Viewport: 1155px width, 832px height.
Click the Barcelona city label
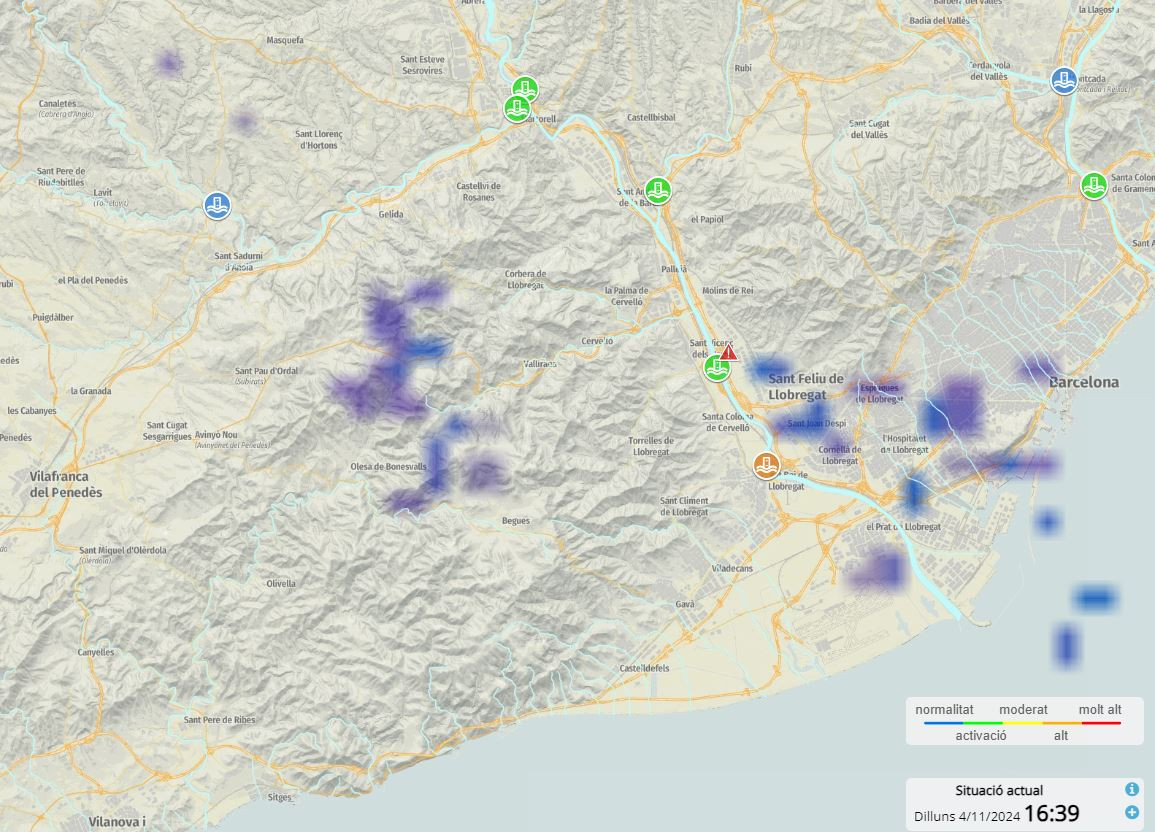1084,382
